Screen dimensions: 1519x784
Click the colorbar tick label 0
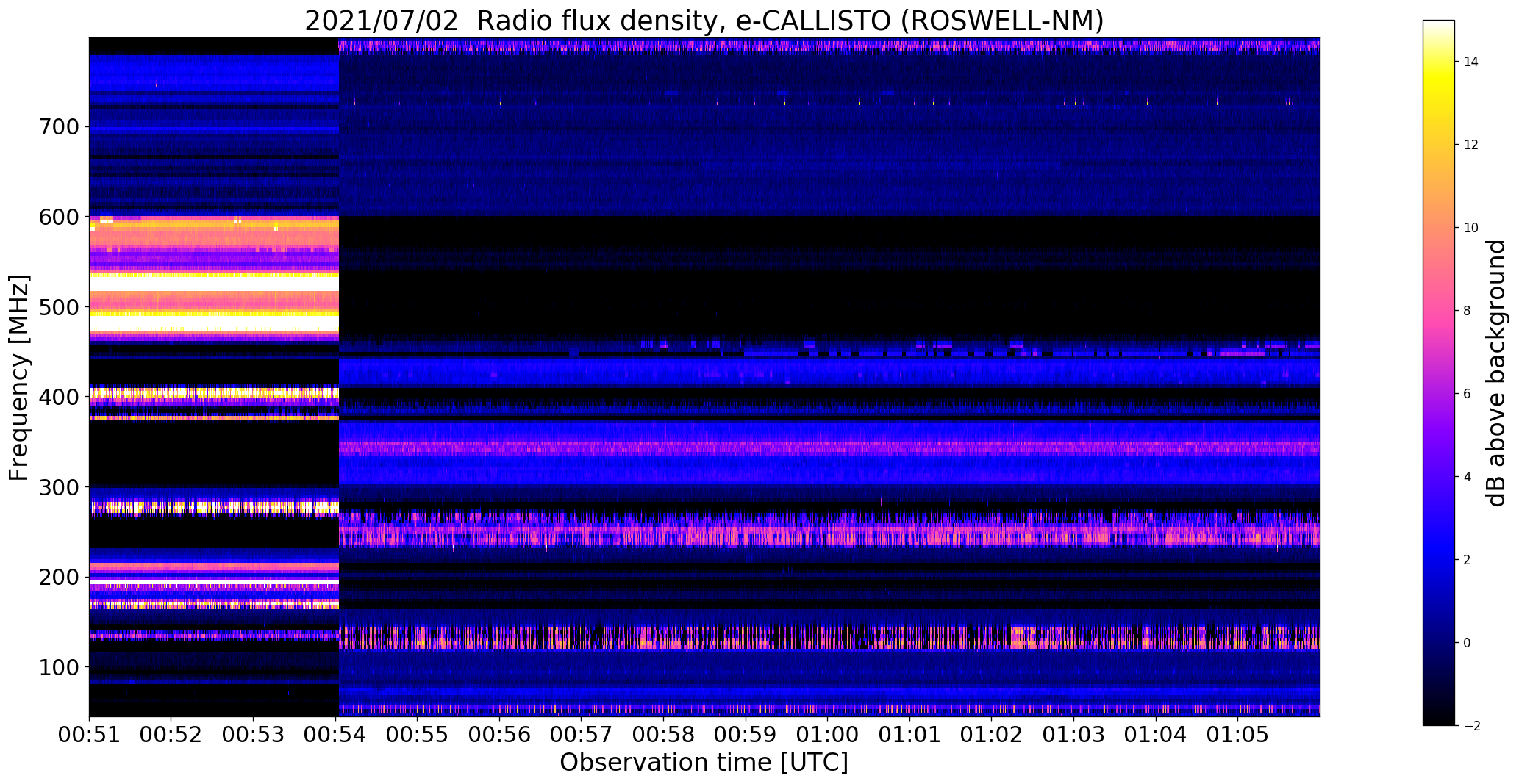1467,643
